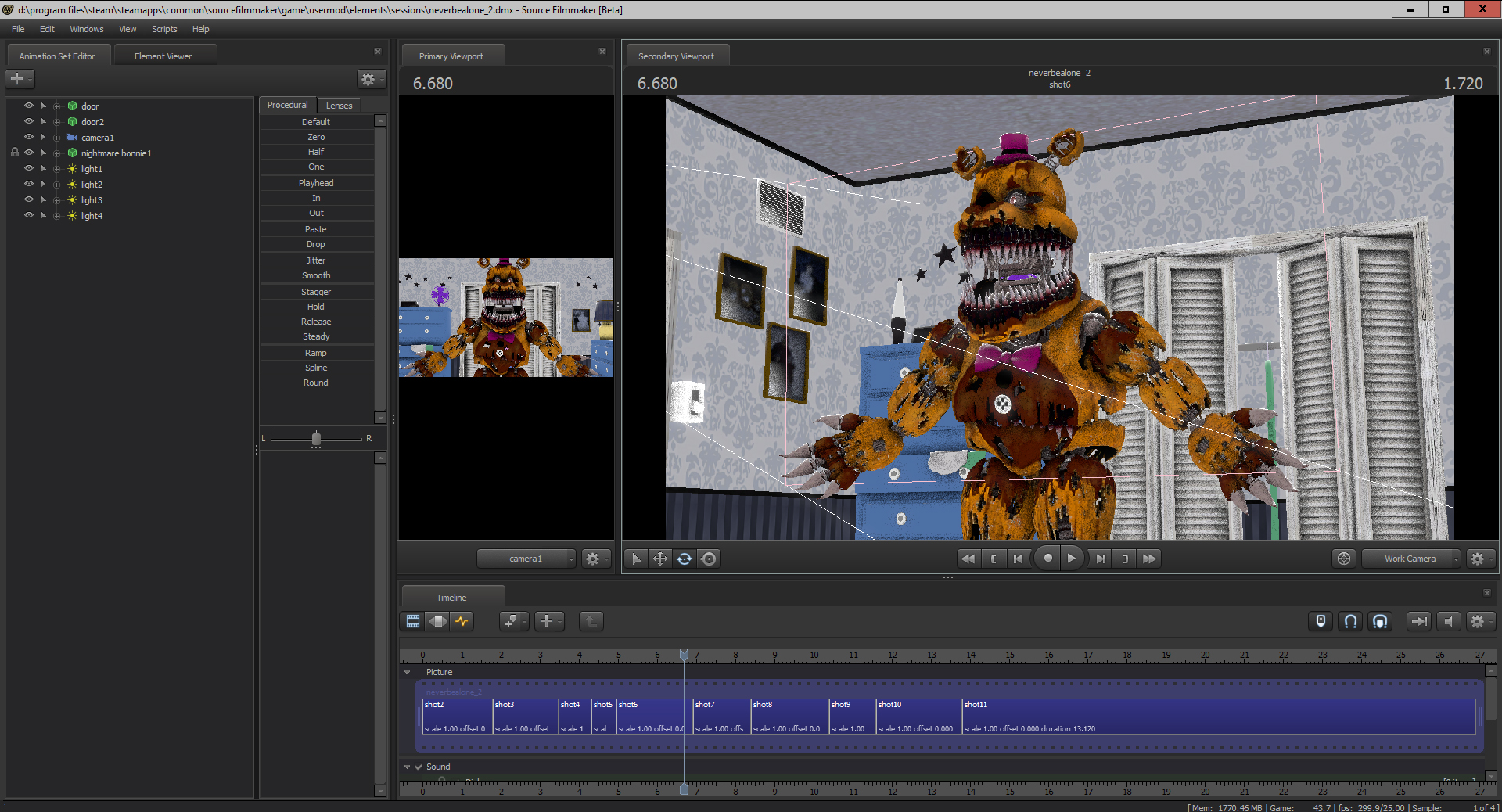This screenshot has width=1502, height=812.
Task: Click the rewind playback button
Action: point(968,559)
